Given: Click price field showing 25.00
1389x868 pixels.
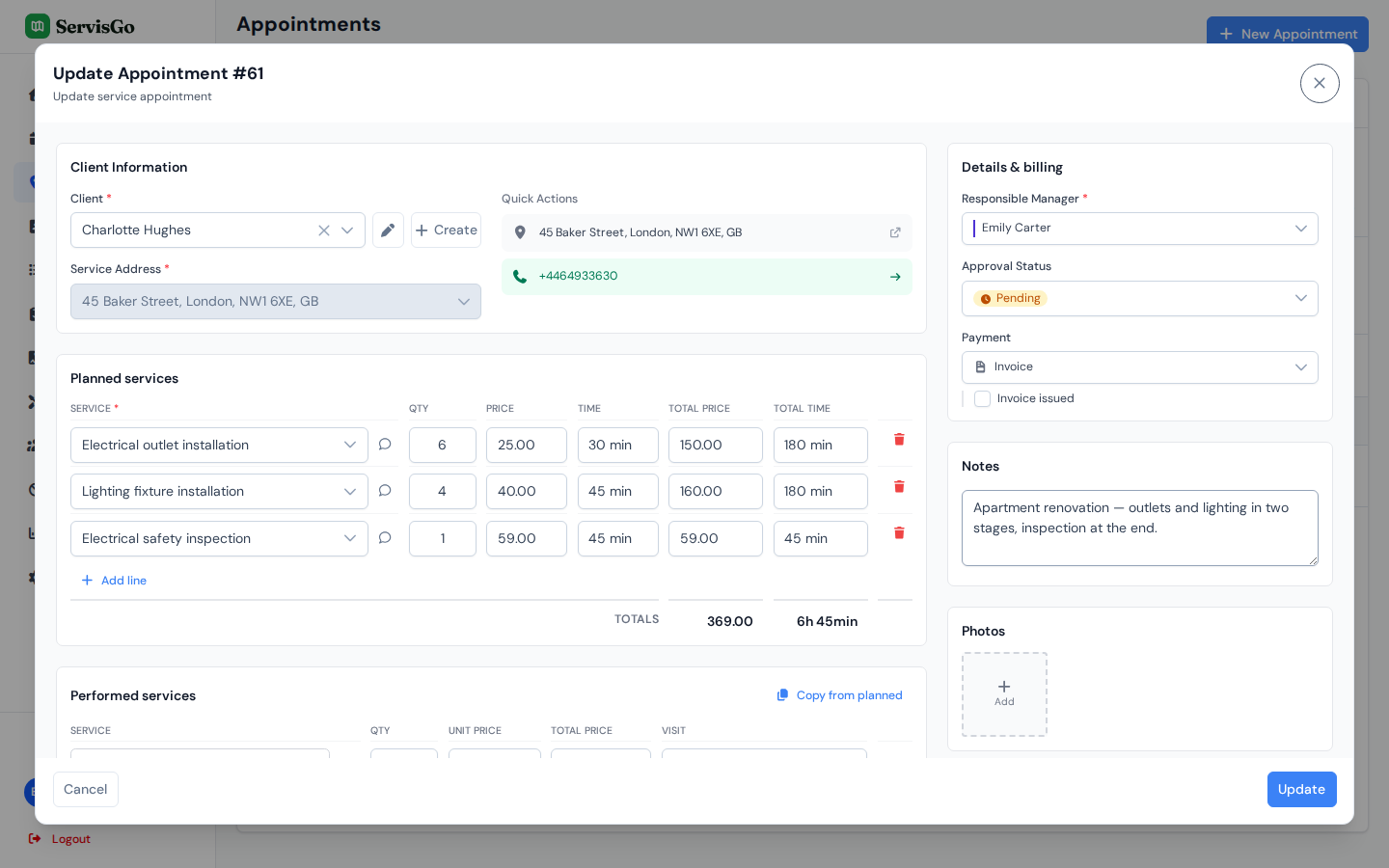Looking at the screenshot, I should [x=527, y=446].
